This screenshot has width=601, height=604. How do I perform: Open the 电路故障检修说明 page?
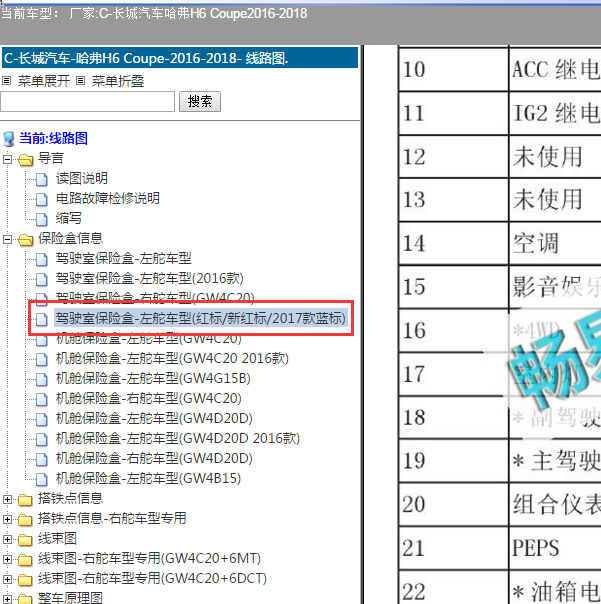click(x=107, y=198)
